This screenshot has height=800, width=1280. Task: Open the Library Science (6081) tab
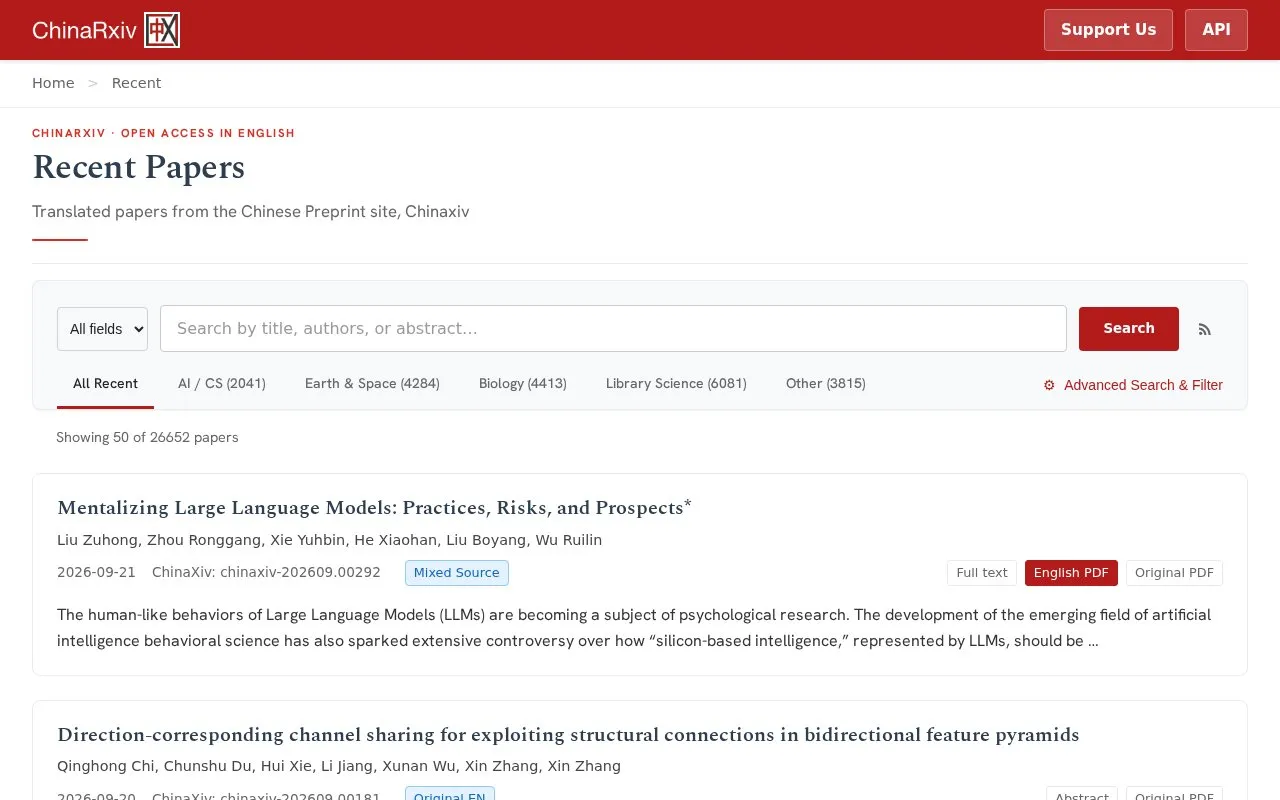[676, 384]
